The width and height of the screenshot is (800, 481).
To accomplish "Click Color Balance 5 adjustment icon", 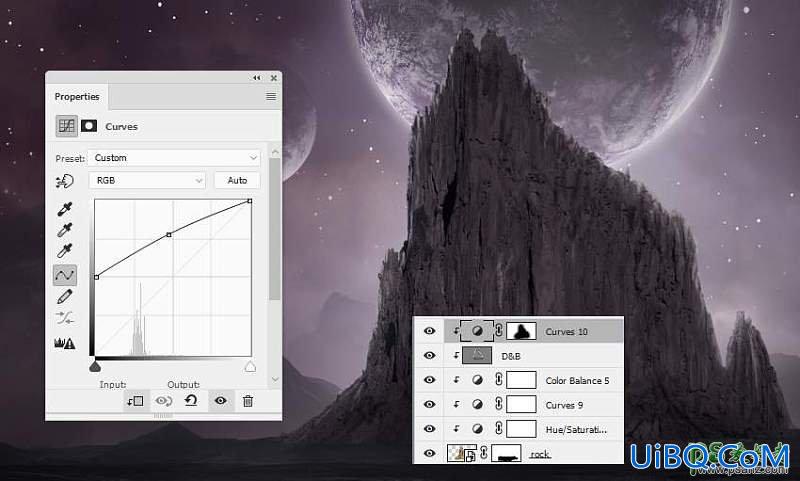I will pos(478,380).
